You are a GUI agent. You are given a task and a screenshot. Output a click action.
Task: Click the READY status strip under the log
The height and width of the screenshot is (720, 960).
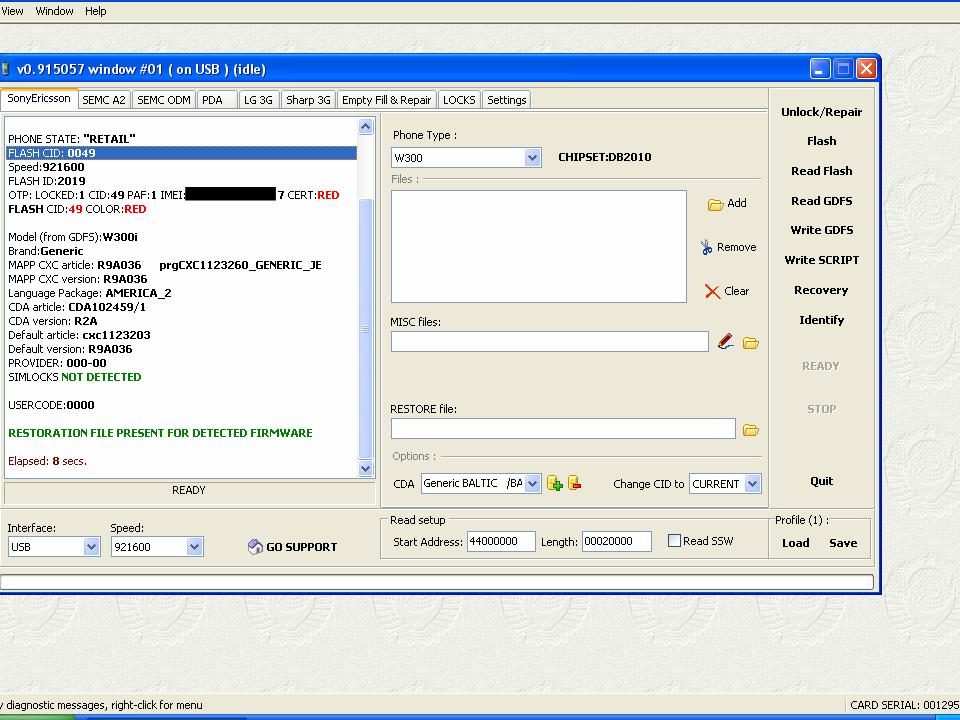189,490
